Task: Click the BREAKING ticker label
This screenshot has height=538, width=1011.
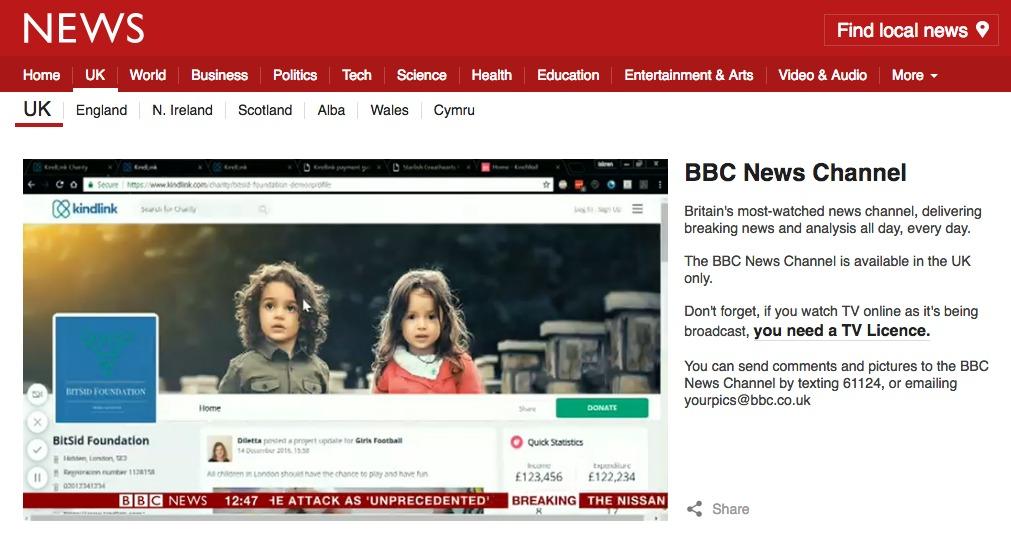Action: (544, 501)
